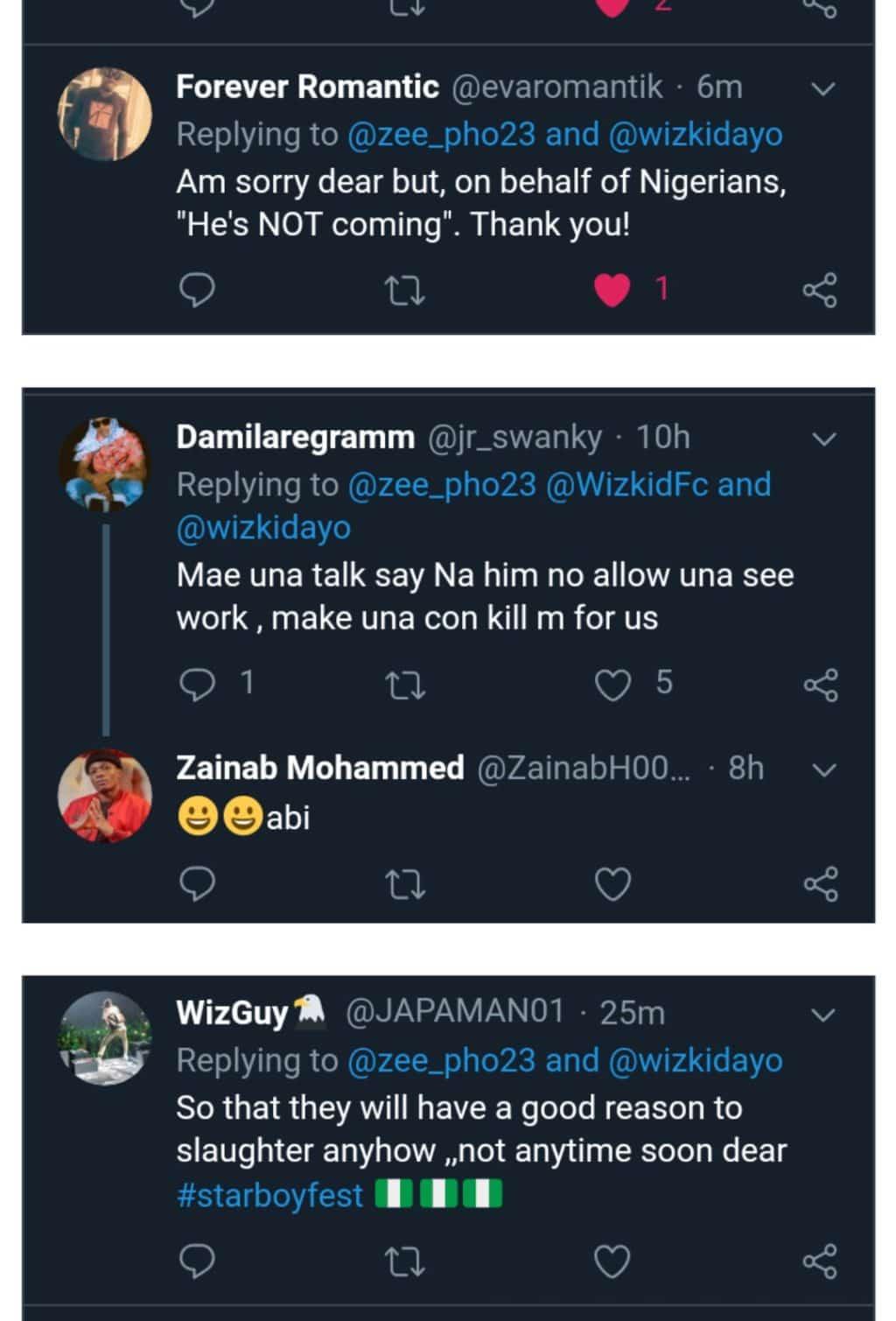The image size is (896, 1321).
Task: Open Zainab Mohammed's profile avatar
Action: 105,795
